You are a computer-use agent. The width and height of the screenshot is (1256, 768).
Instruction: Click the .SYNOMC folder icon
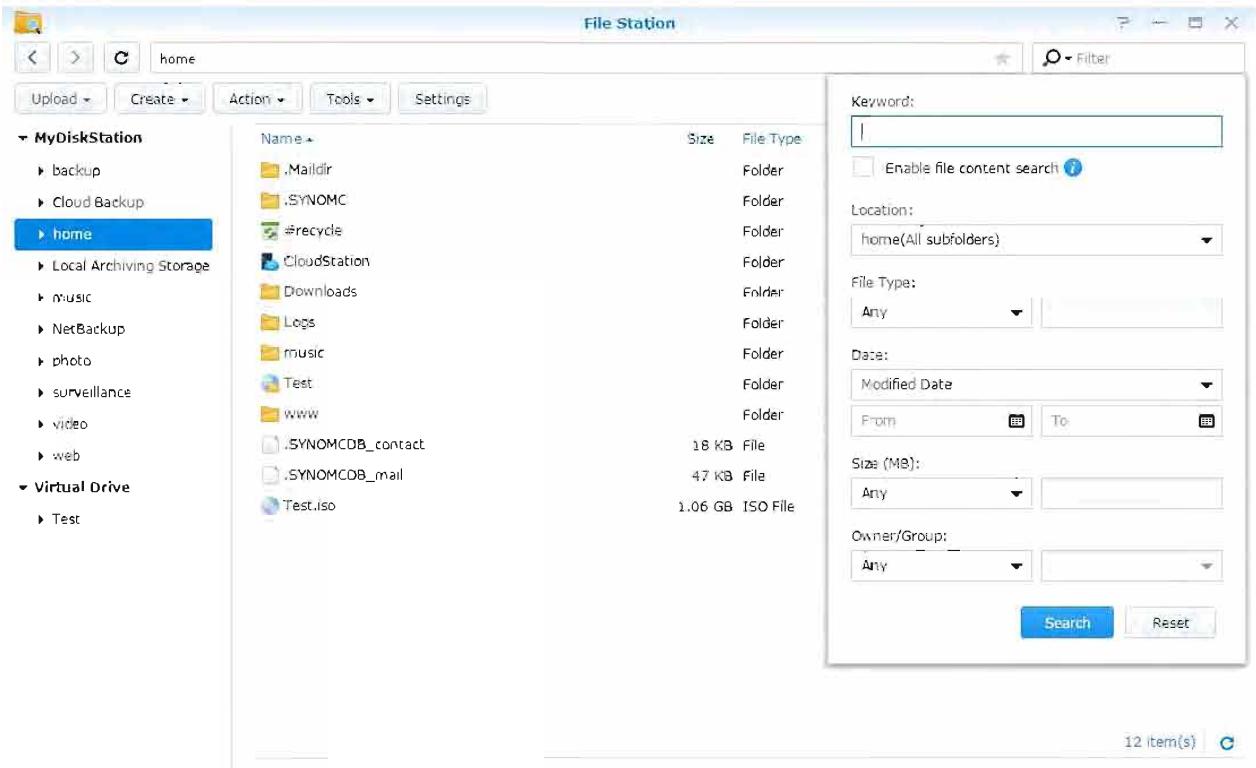pyautogui.click(x=269, y=200)
